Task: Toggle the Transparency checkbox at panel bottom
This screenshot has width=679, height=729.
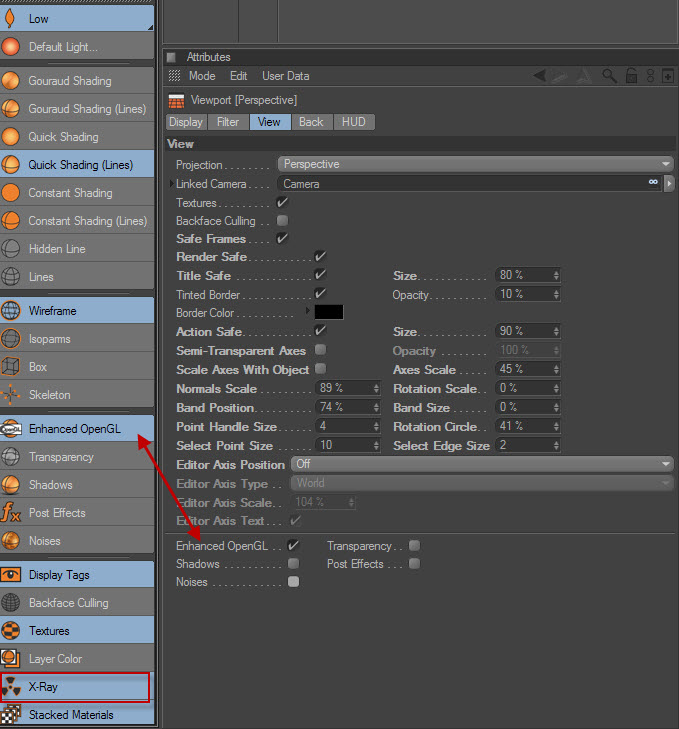Action: click(414, 545)
